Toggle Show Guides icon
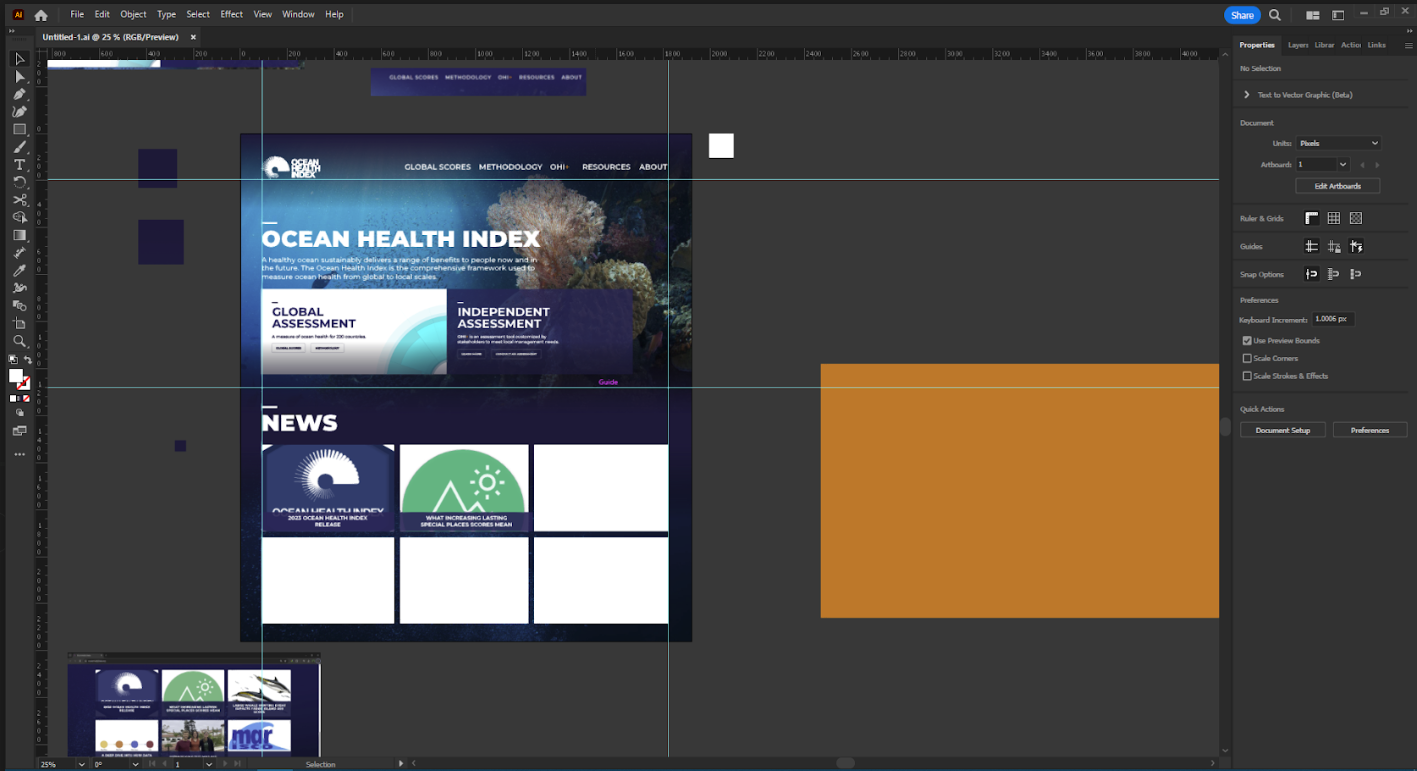This screenshot has width=1417, height=771. [x=1312, y=246]
